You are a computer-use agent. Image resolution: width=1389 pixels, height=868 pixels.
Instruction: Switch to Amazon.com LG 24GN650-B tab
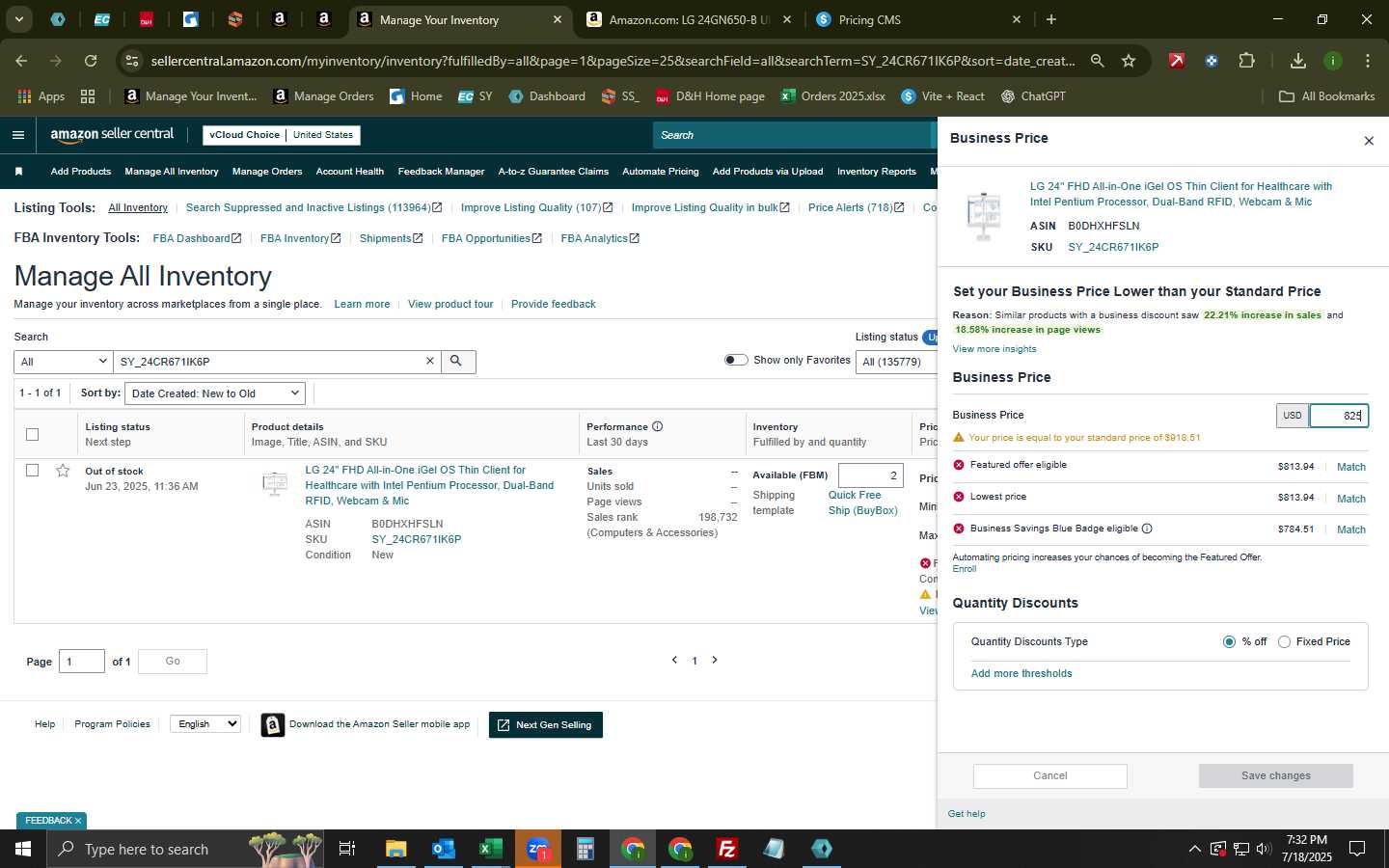[x=689, y=19]
